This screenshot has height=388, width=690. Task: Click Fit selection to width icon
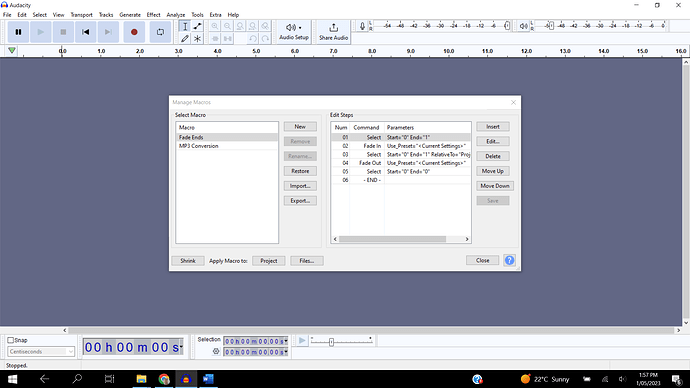pos(240,26)
